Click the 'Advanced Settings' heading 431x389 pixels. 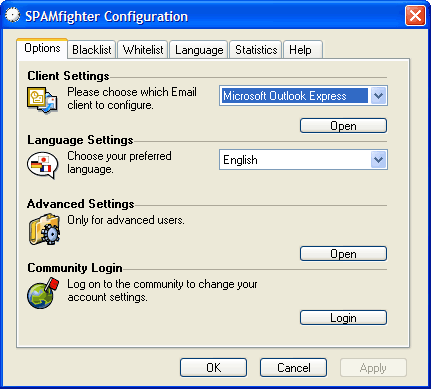[81, 204]
